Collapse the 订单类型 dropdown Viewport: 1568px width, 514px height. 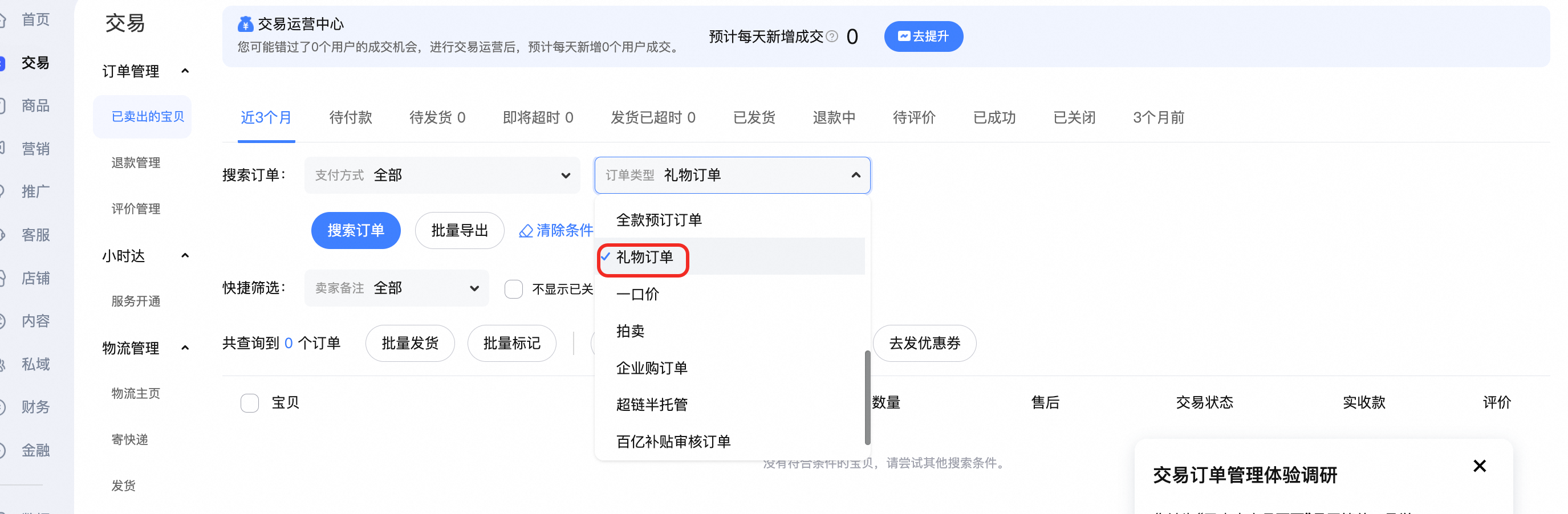[732, 175]
